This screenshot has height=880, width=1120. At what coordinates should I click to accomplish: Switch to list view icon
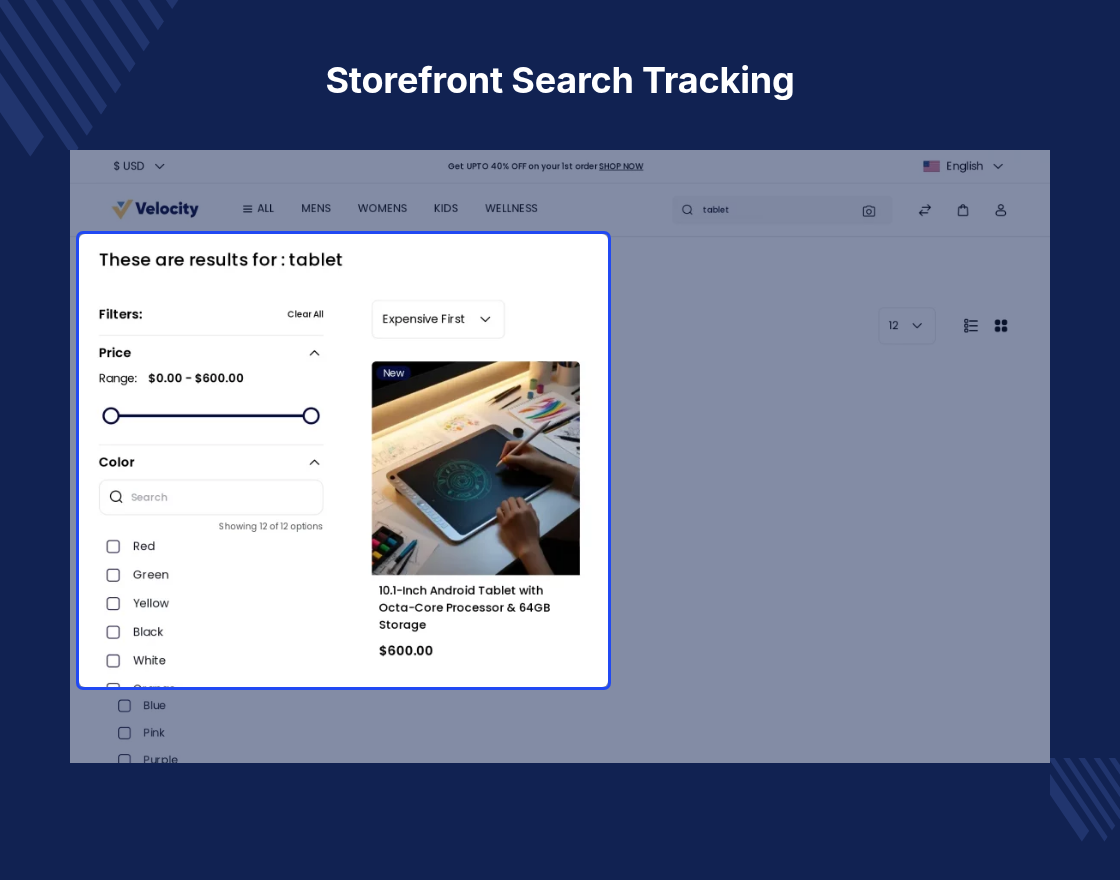pyautogui.click(x=971, y=326)
